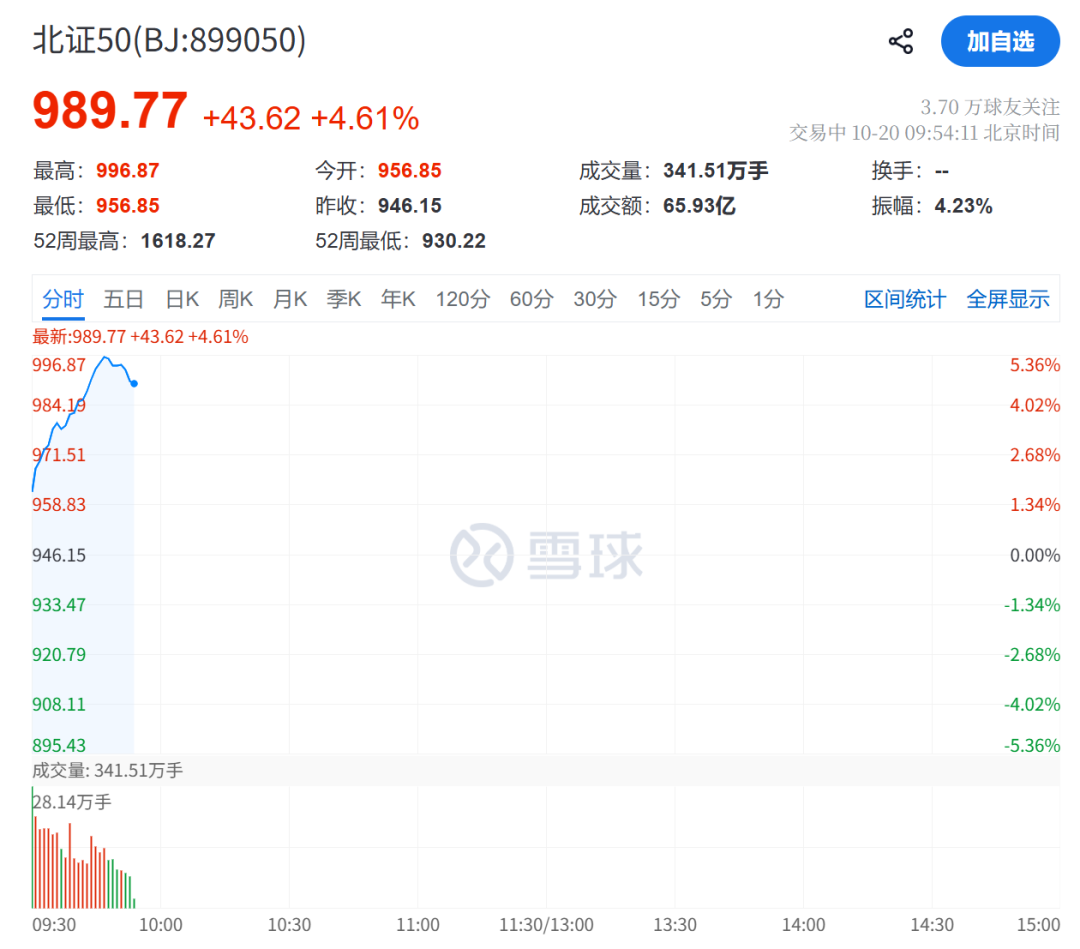Click the percentage change +4.61% in header
Image resolution: width=1080 pixels, height=949 pixels.
coord(365,118)
